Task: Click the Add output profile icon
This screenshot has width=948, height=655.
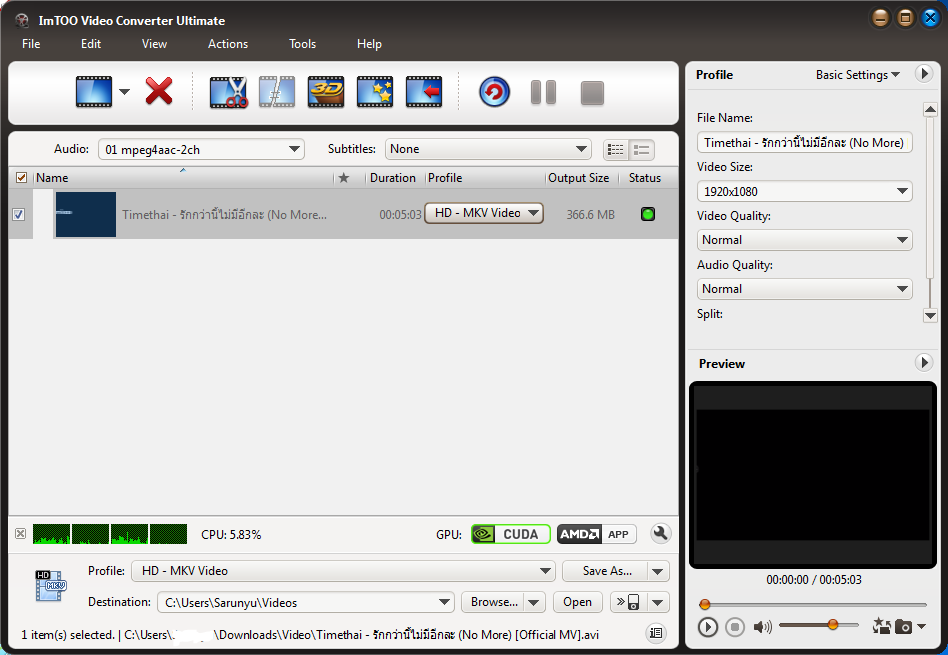Action: click(x=424, y=92)
